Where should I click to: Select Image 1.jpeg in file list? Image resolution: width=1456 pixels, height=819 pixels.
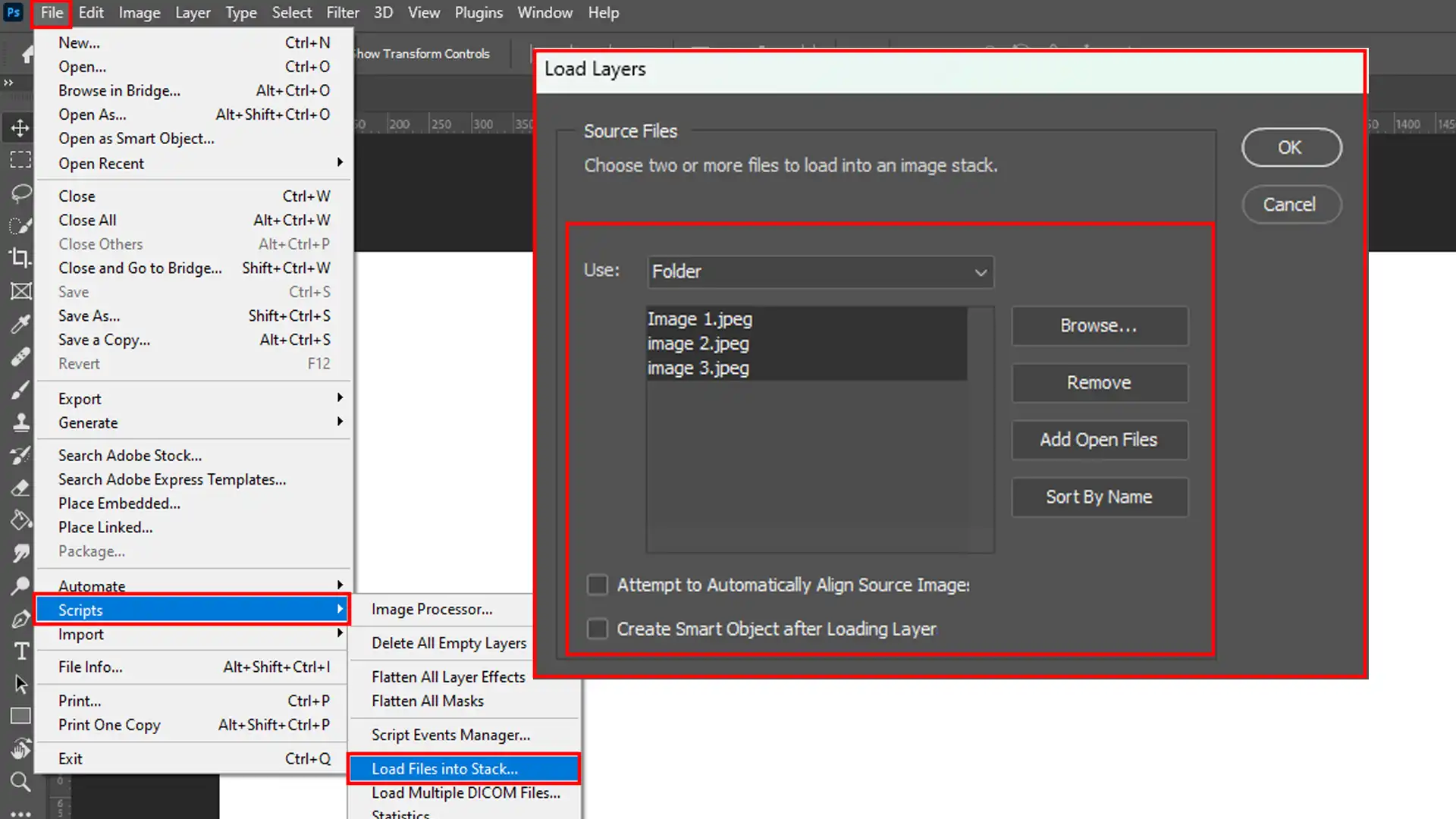coord(807,319)
